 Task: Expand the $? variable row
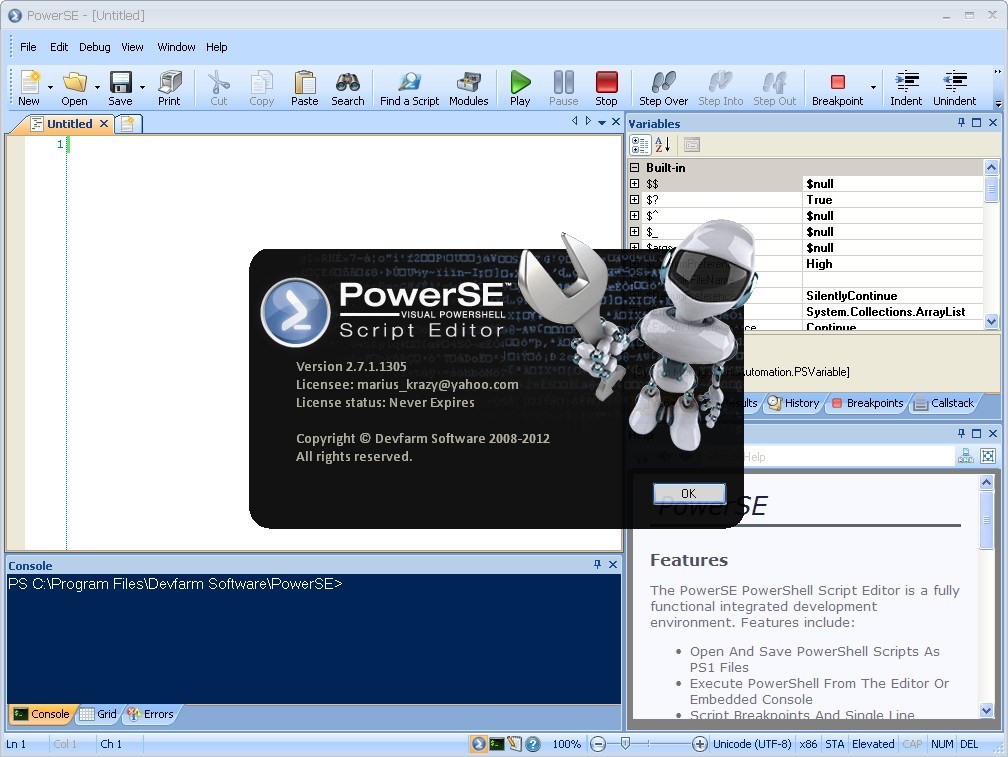click(x=634, y=199)
